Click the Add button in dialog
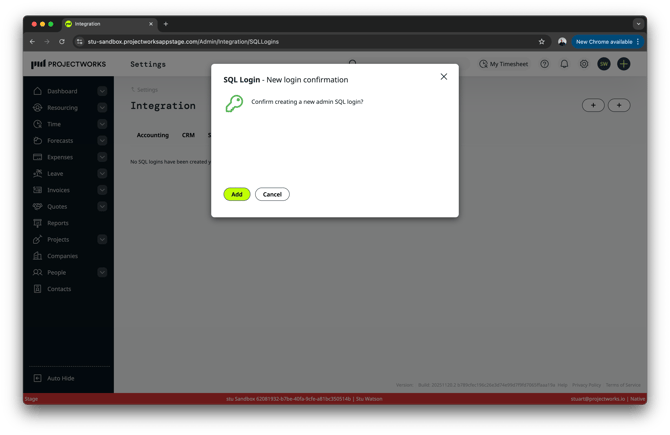This screenshot has height=435, width=670. tap(237, 194)
